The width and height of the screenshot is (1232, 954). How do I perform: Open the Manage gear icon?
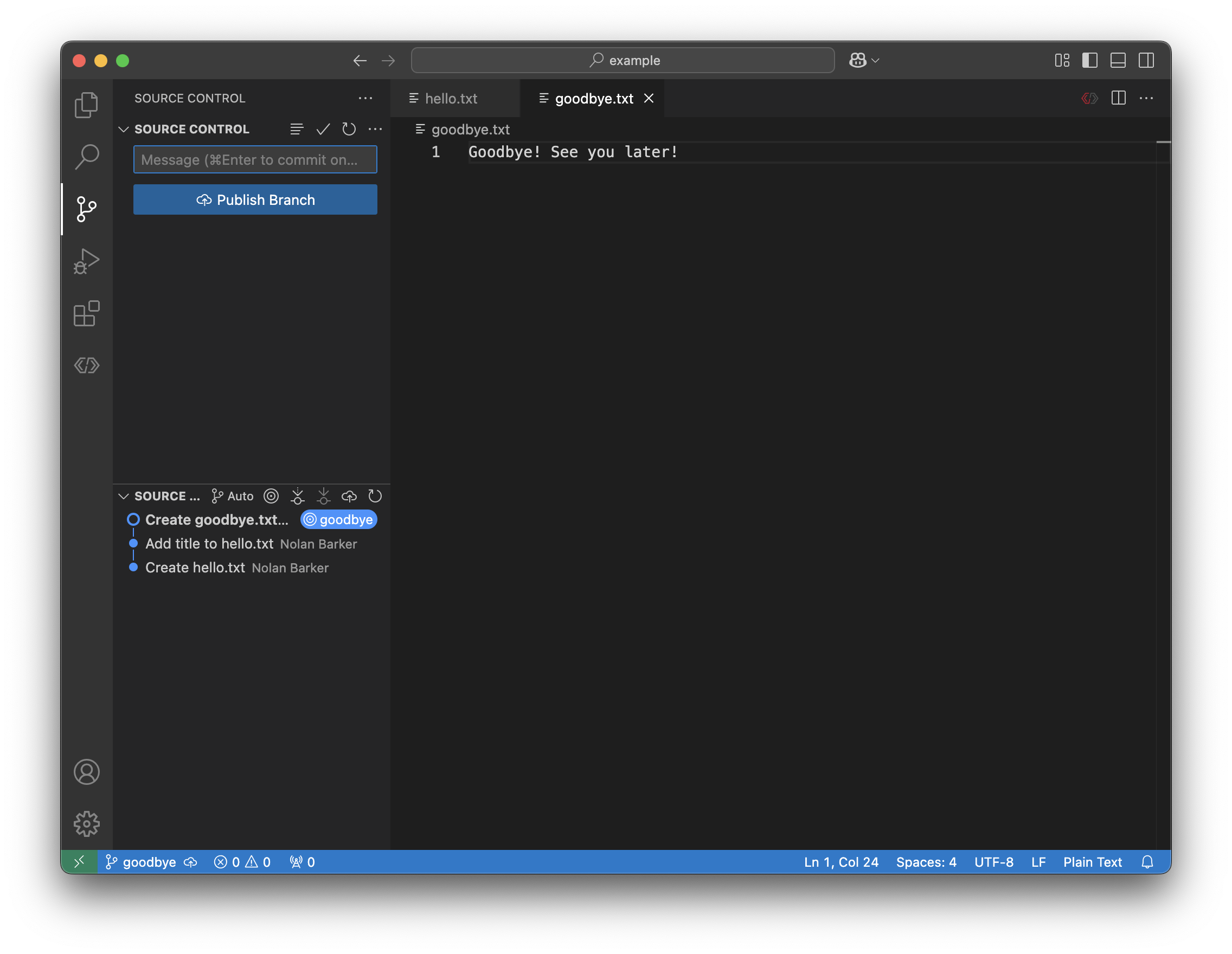click(86, 824)
